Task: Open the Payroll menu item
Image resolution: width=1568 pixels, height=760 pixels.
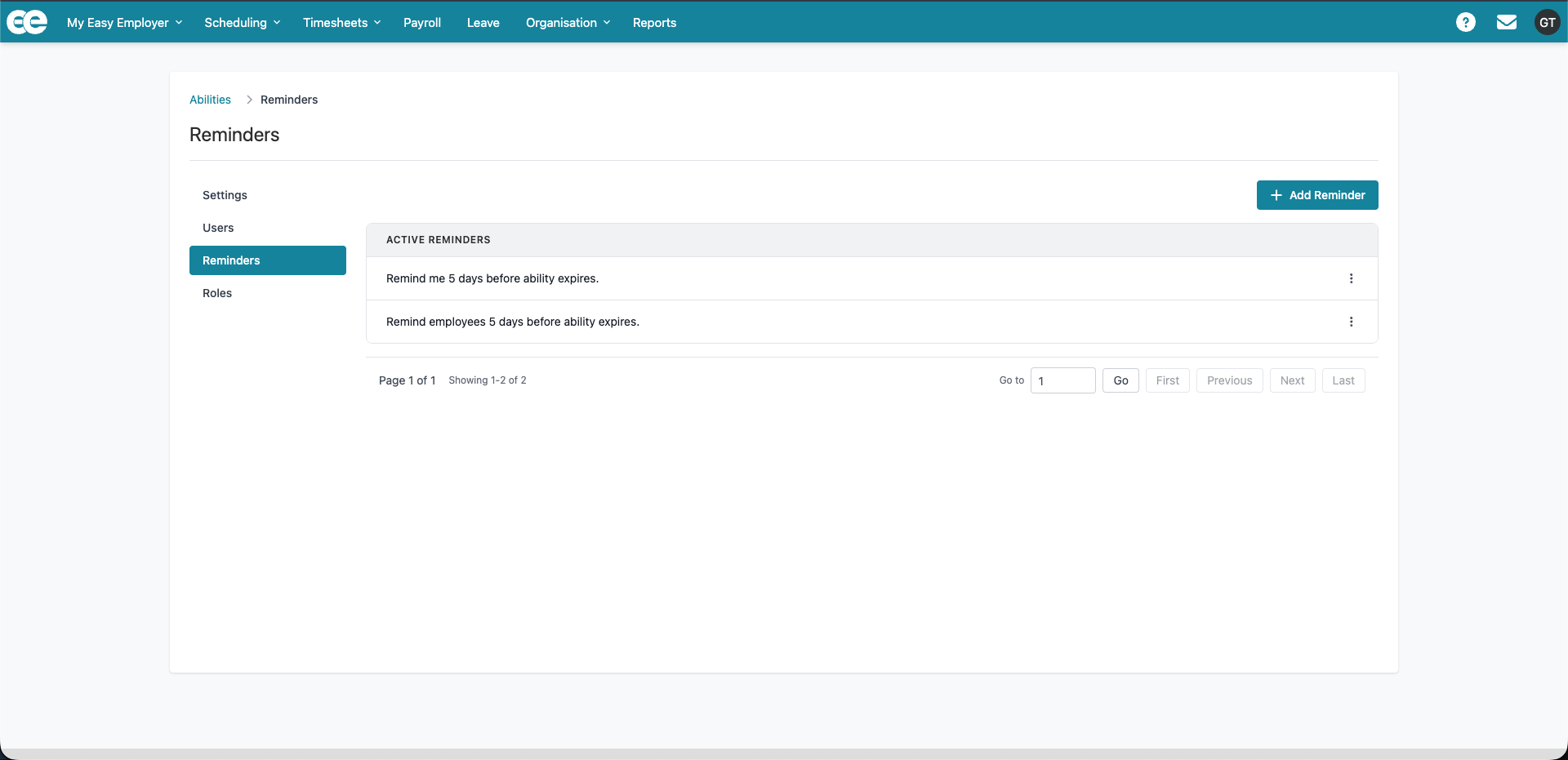Action: [422, 23]
